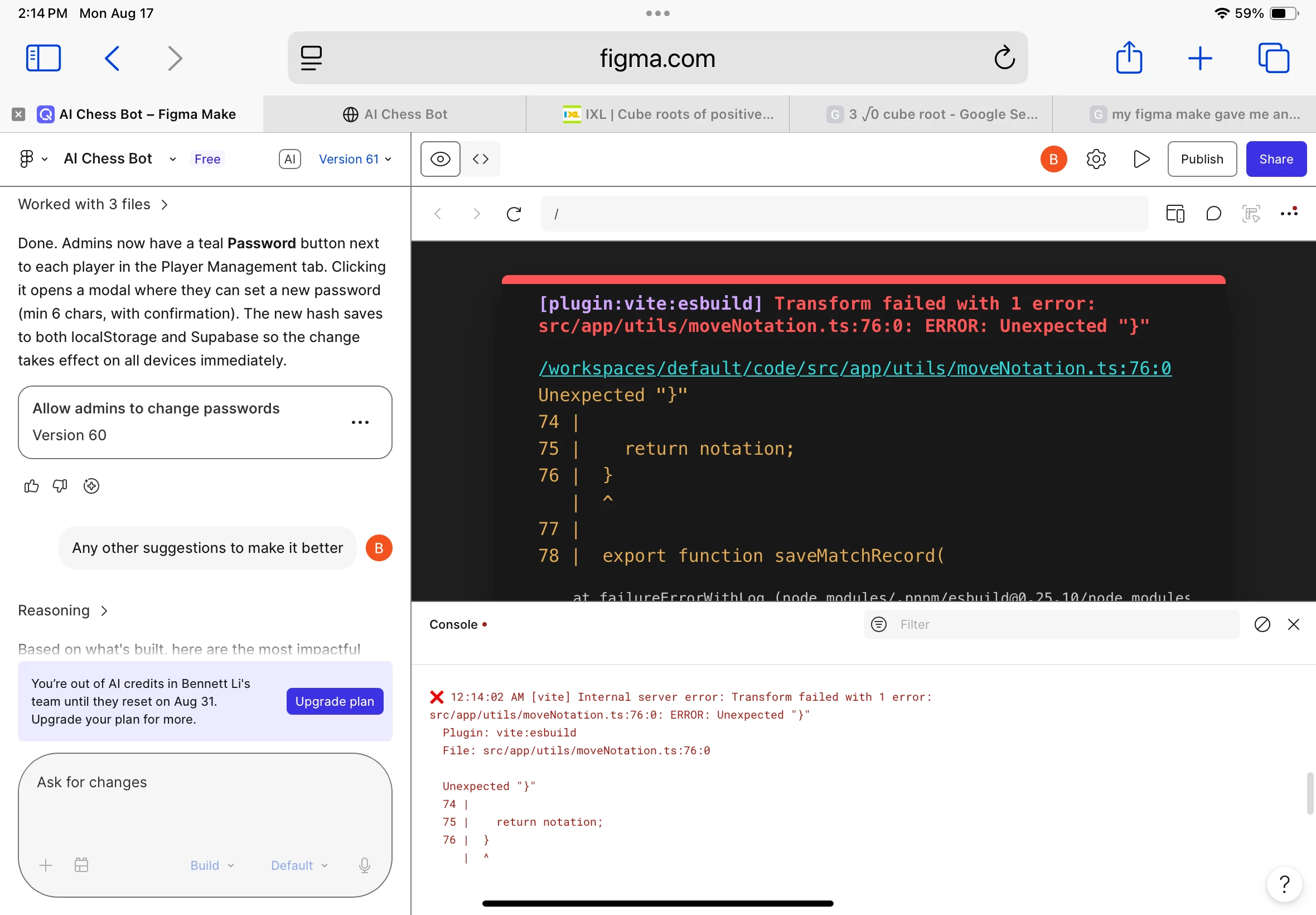1316x915 pixels.
Task: Give thumbs down to the response
Action: pyautogui.click(x=60, y=486)
